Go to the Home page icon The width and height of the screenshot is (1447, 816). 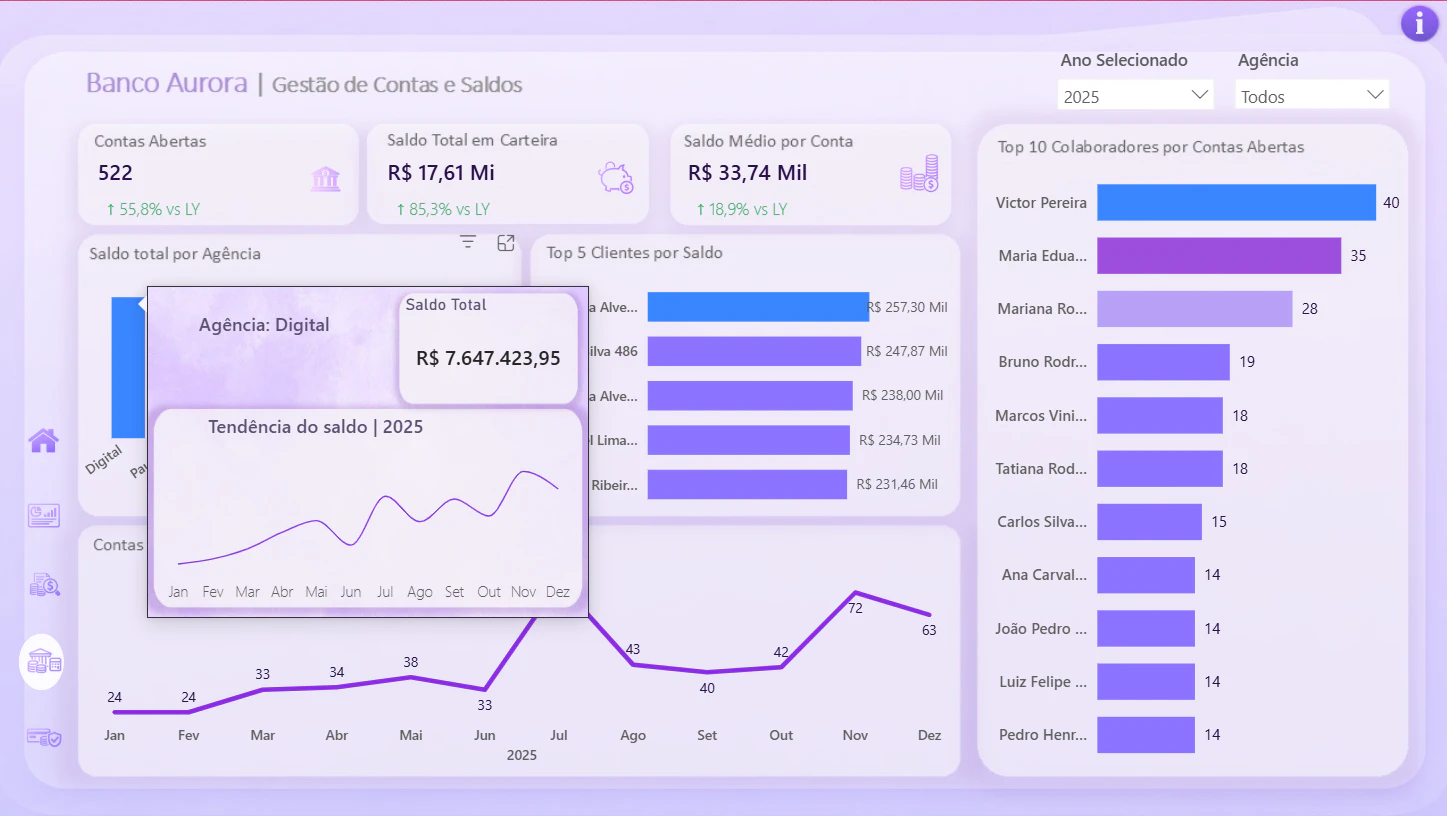43,440
